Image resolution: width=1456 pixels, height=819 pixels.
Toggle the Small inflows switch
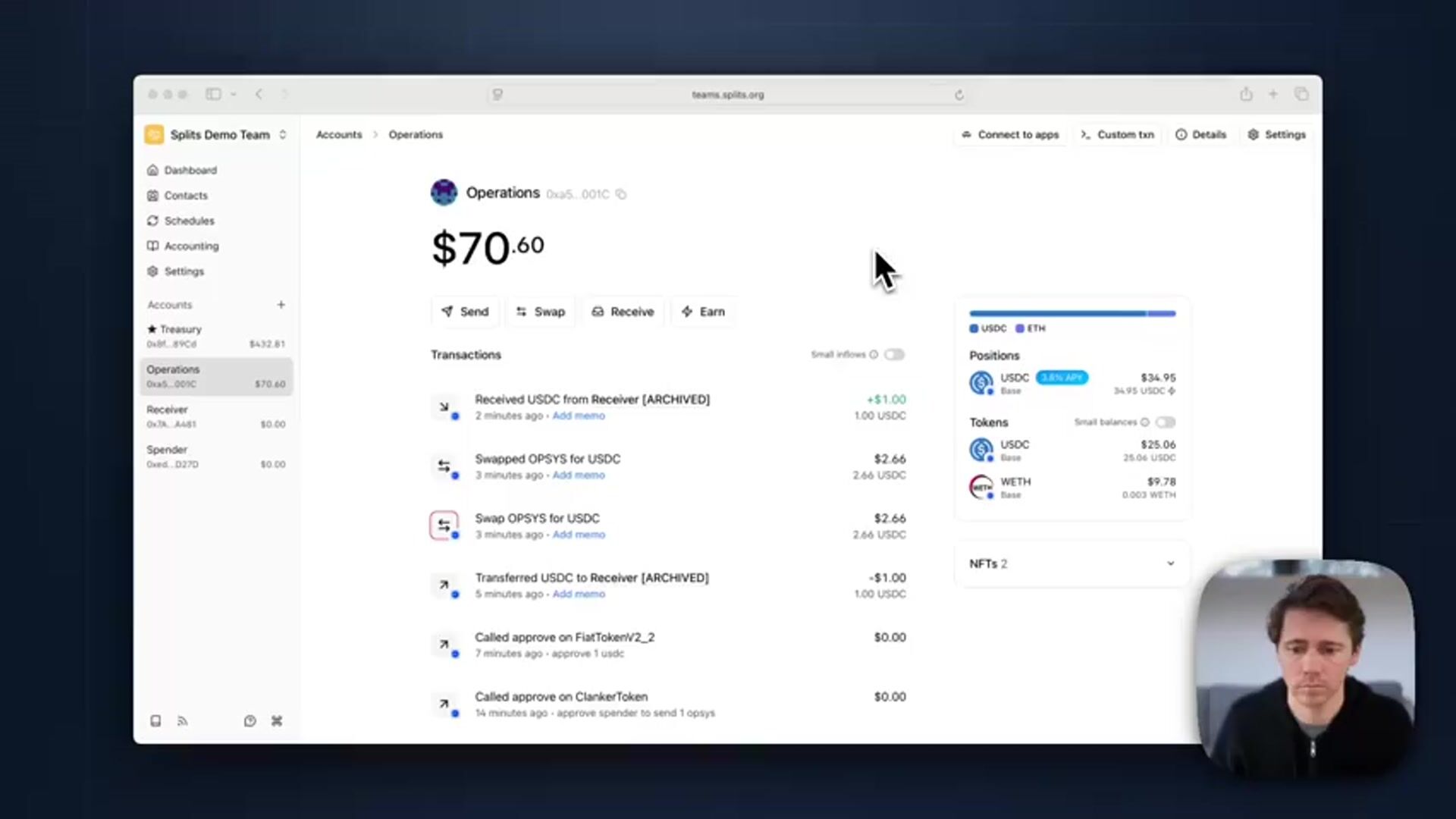coord(894,355)
